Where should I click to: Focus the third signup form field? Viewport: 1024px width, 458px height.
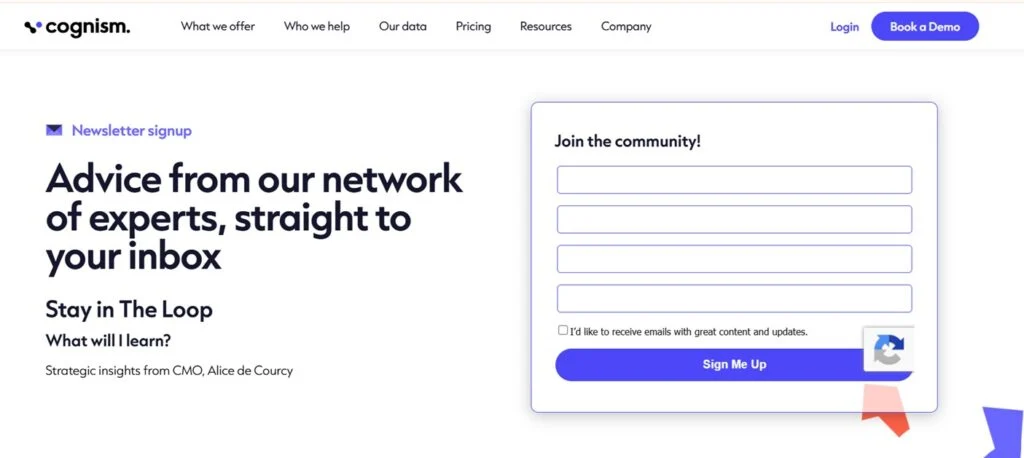click(x=734, y=259)
